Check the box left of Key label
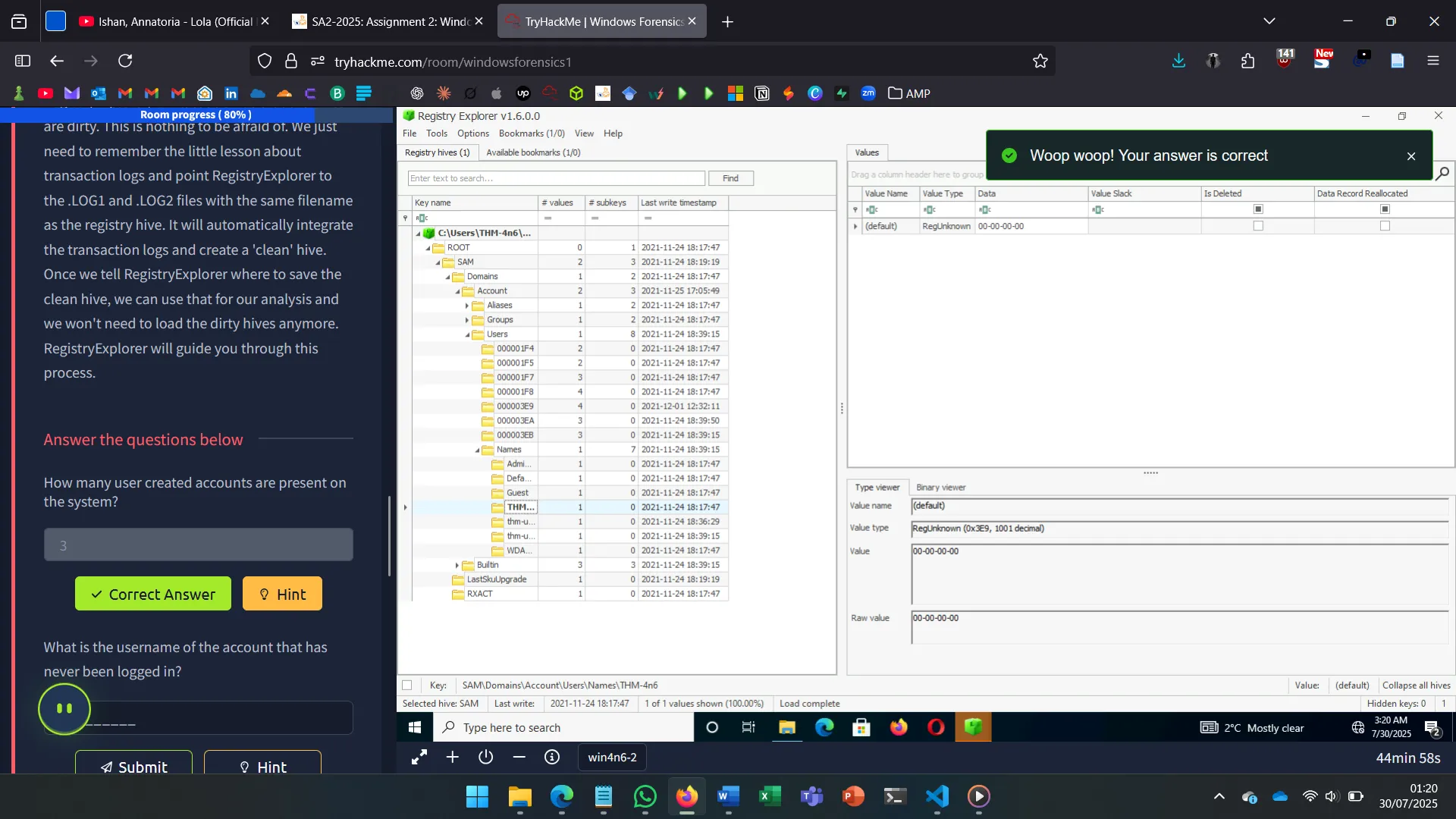Viewport: 1456px width, 819px height. pyautogui.click(x=407, y=686)
